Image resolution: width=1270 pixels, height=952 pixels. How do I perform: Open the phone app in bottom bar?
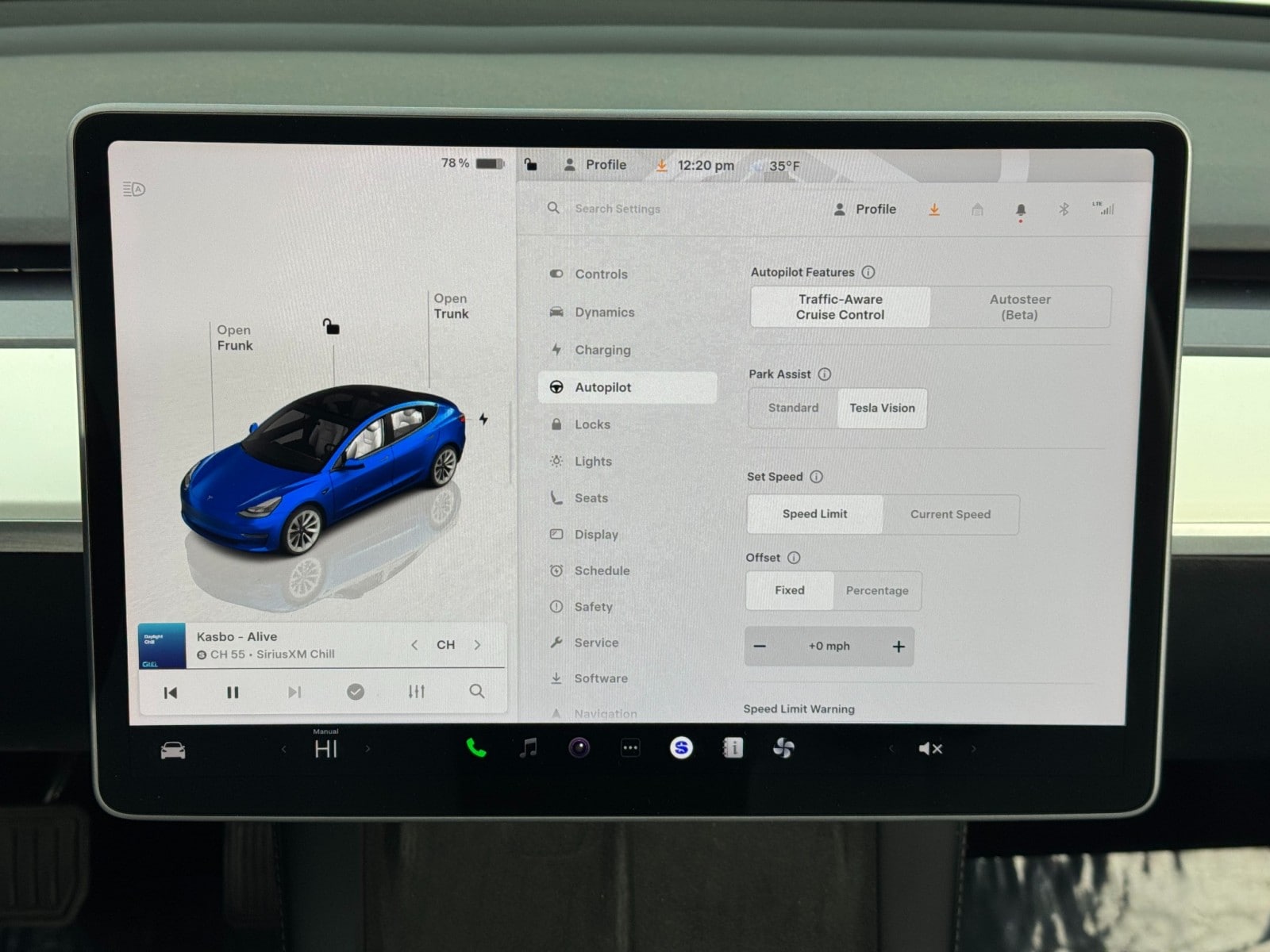pos(475,748)
